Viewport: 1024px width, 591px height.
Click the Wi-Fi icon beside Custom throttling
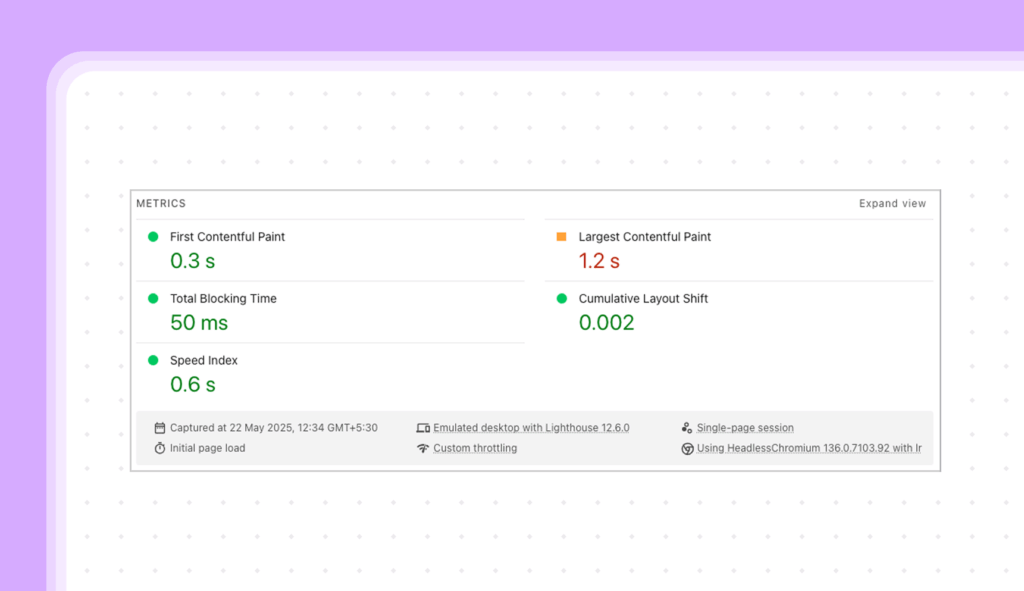[x=423, y=448]
